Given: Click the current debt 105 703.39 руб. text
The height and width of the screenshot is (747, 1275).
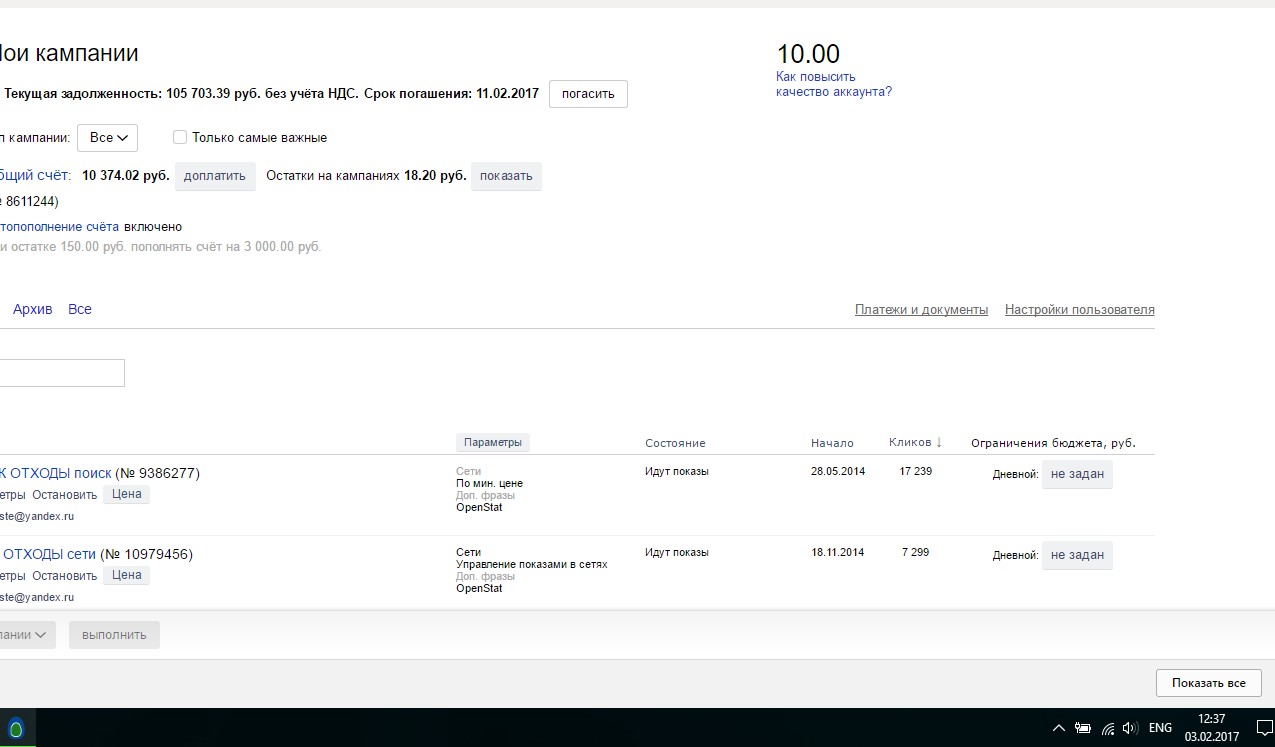Looking at the screenshot, I should tap(213, 93).
